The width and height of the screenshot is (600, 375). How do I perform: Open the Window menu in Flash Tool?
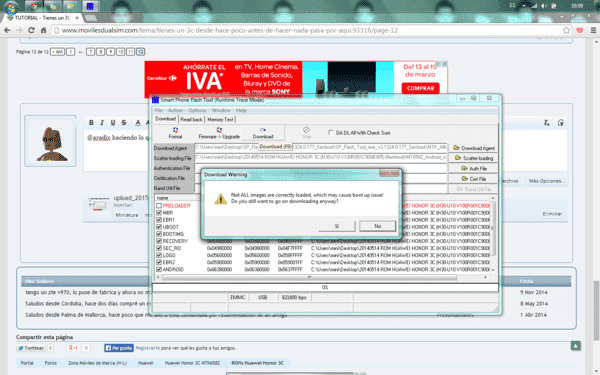click(x=221, y=110)
